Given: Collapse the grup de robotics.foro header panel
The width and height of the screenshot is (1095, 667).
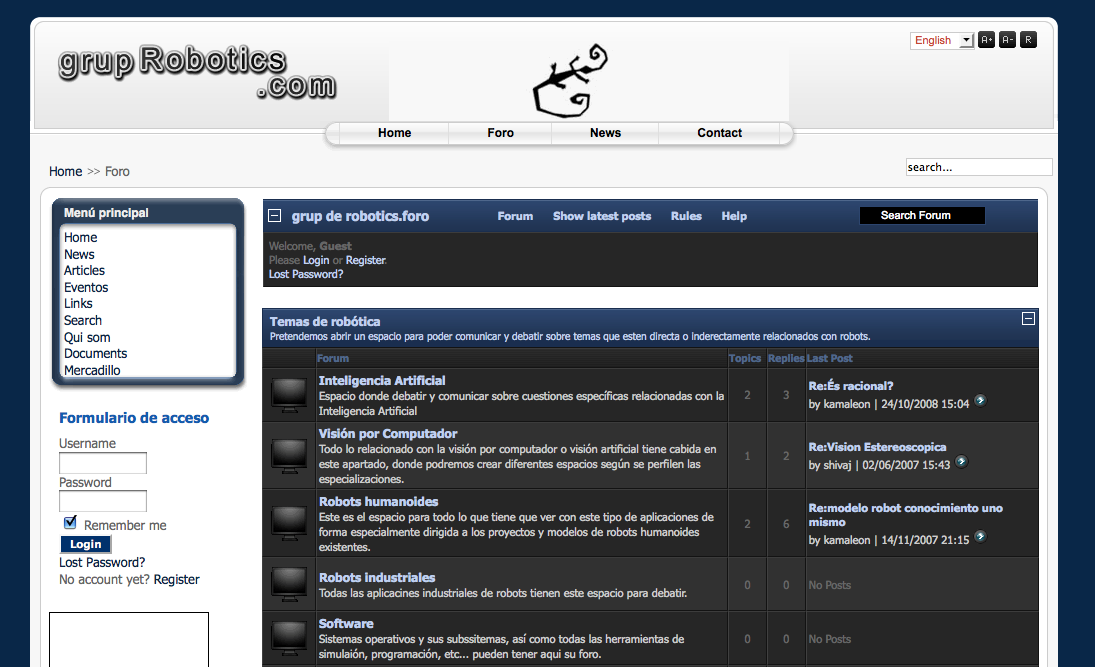Looking at the screenshot, I should click(x=275, y=216).
